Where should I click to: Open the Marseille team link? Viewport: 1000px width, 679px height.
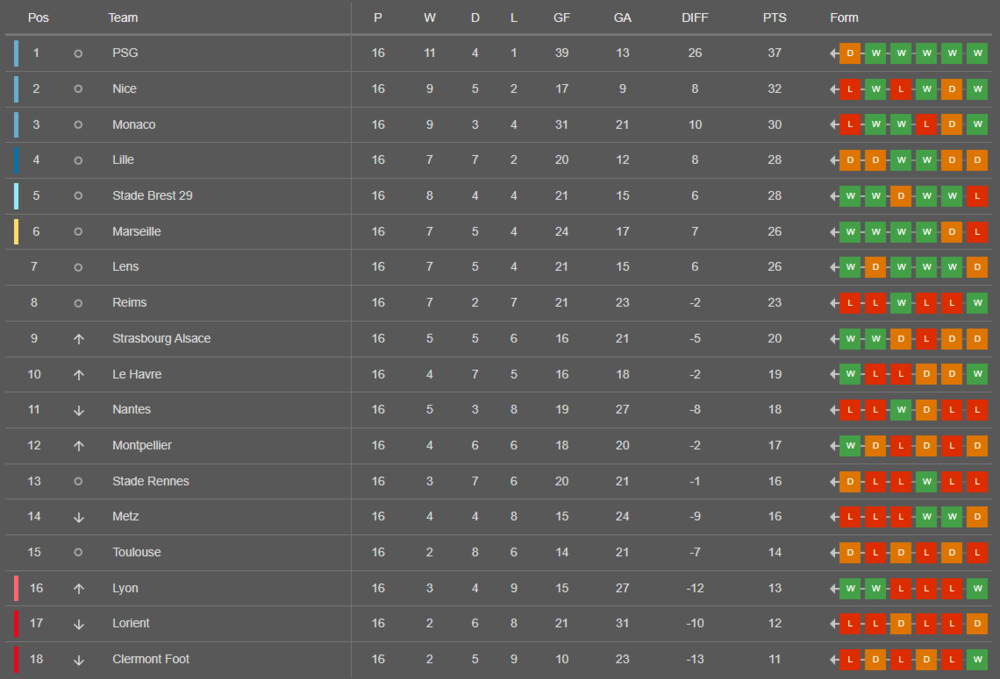(x=137, y=232)
